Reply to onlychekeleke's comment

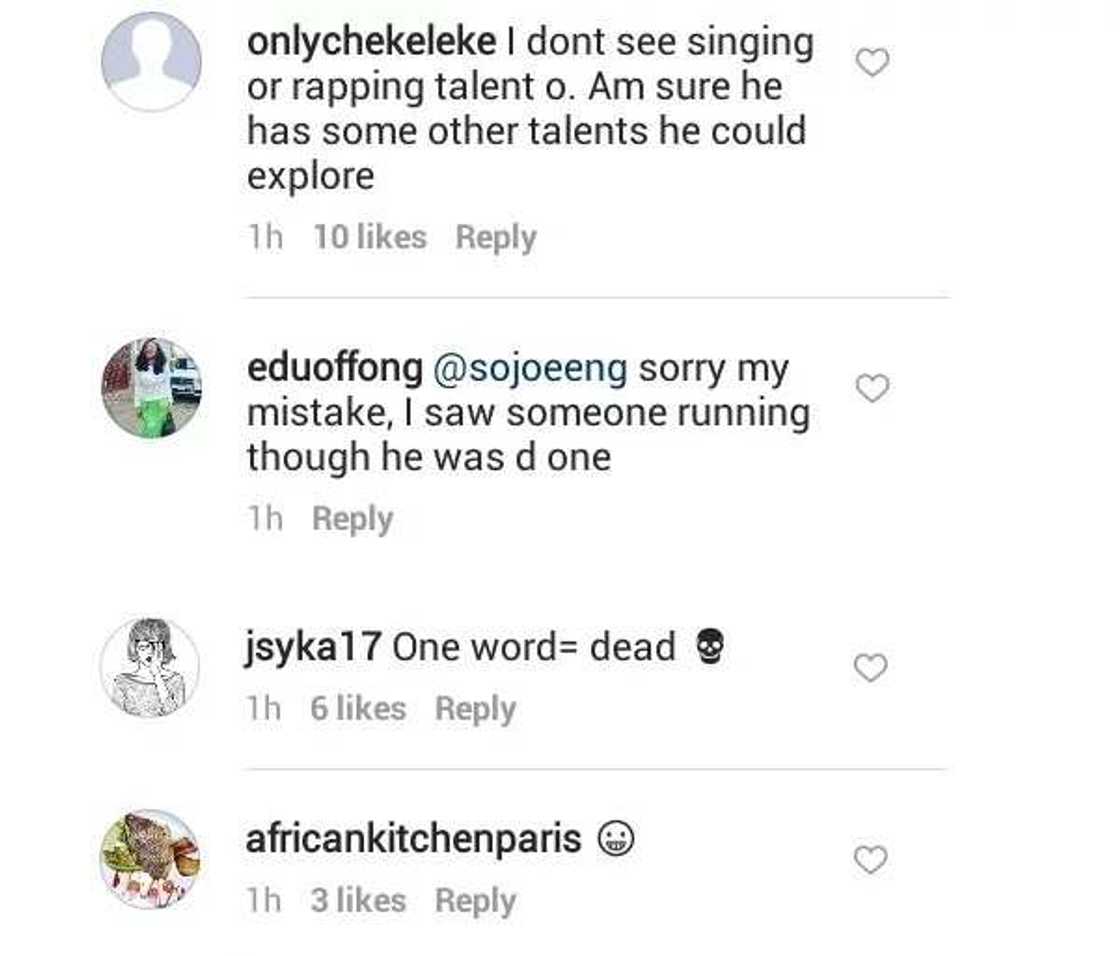click(494, 236)
